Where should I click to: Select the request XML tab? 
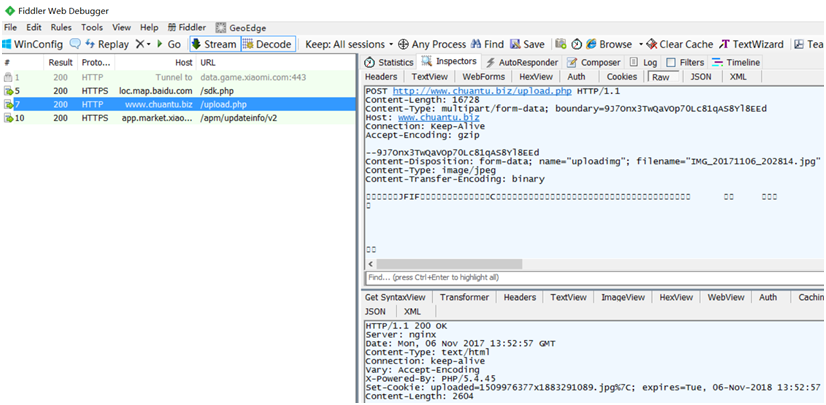click(738, 76)
